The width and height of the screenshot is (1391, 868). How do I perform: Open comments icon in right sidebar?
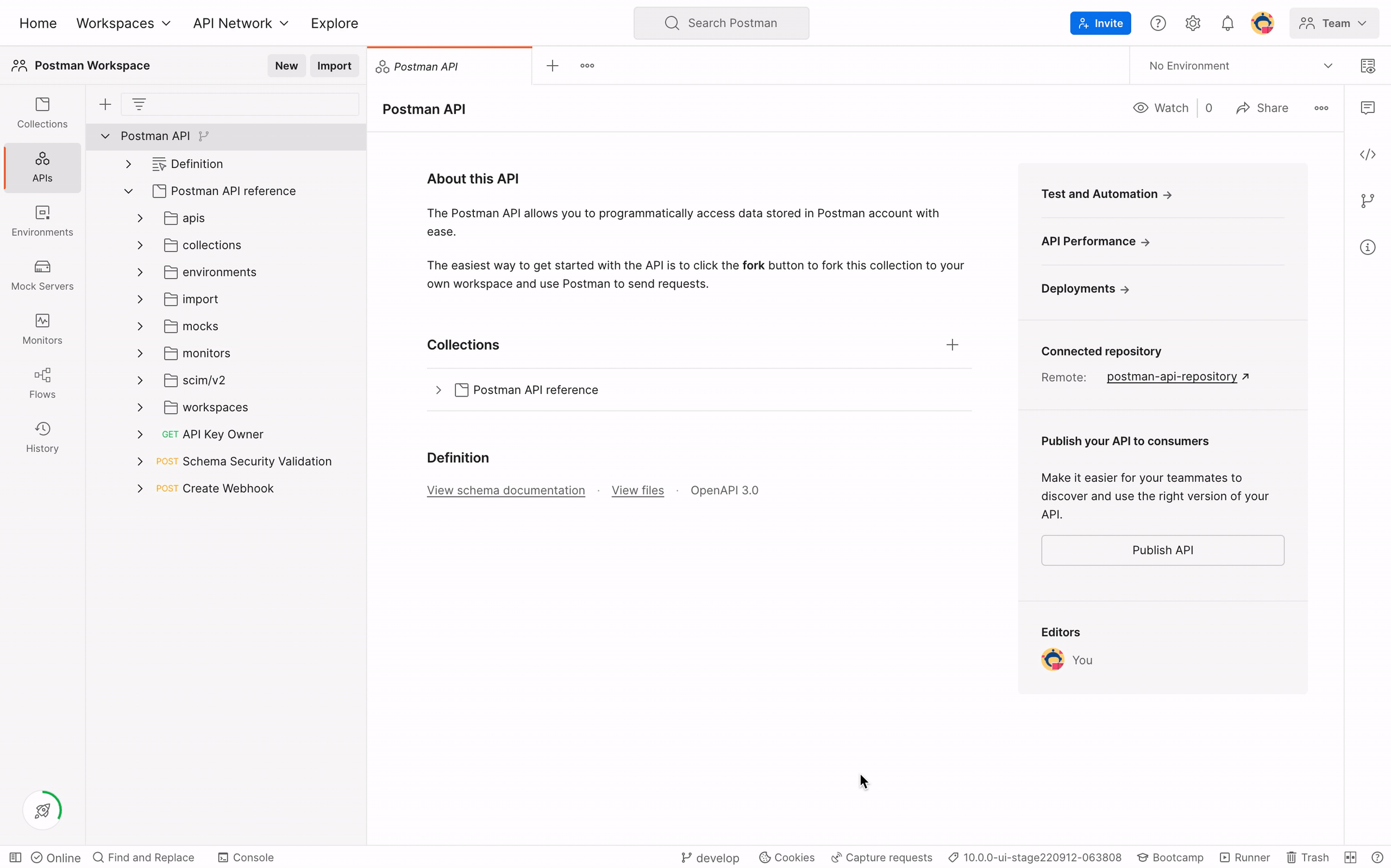point(1368,108)
